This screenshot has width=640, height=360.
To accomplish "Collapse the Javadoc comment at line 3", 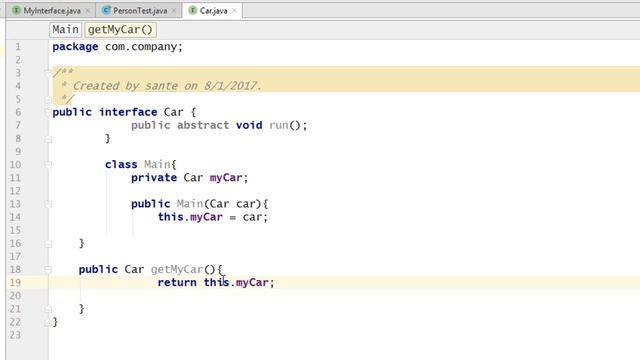I will pyautogui.click(x=48, y=73).
